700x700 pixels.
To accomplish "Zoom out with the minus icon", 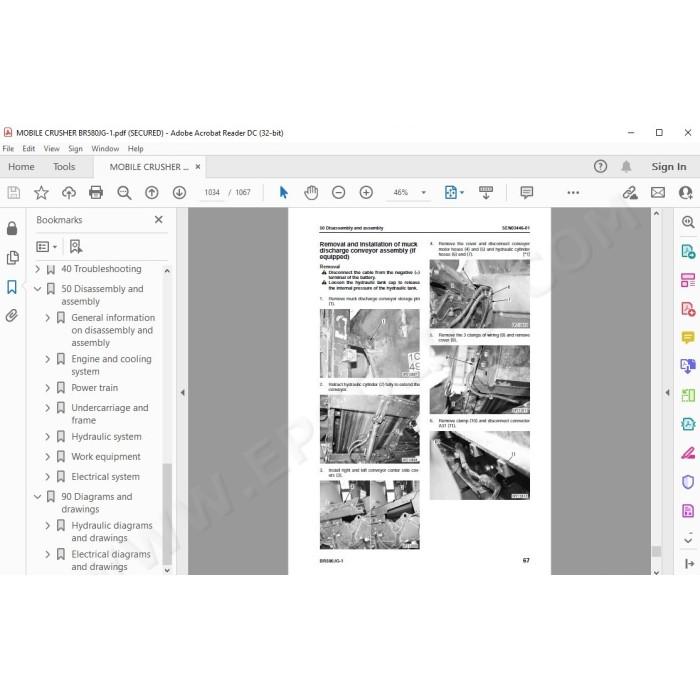I will tap(338, 192).
